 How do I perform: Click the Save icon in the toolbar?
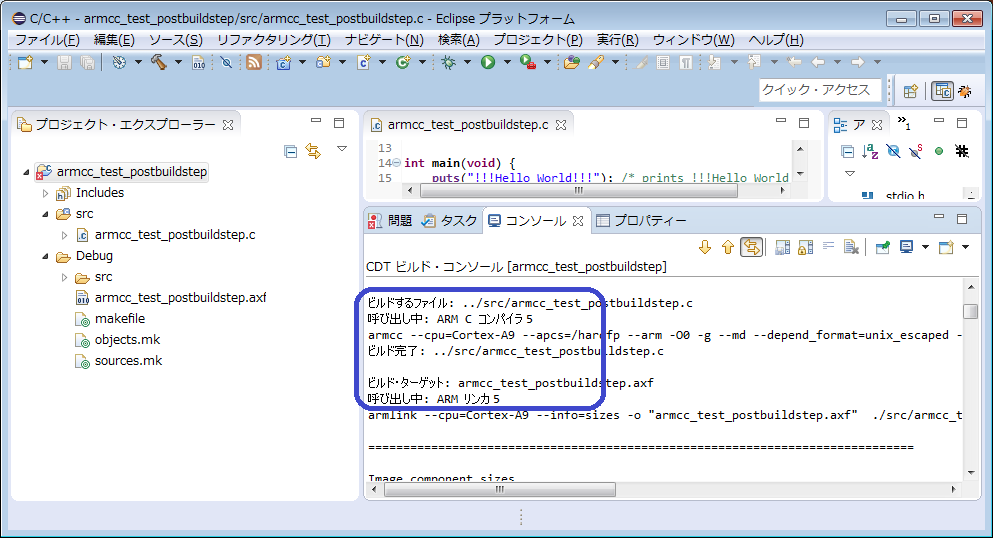tap(64, 62)
